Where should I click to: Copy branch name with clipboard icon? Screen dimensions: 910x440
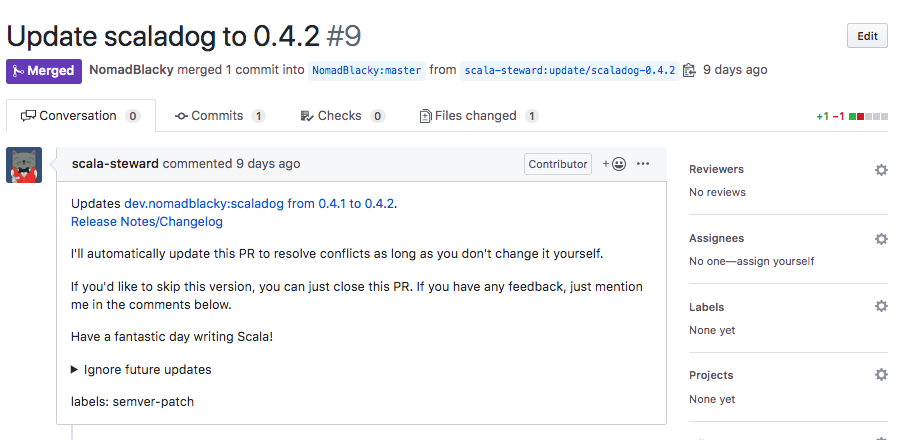689,70
